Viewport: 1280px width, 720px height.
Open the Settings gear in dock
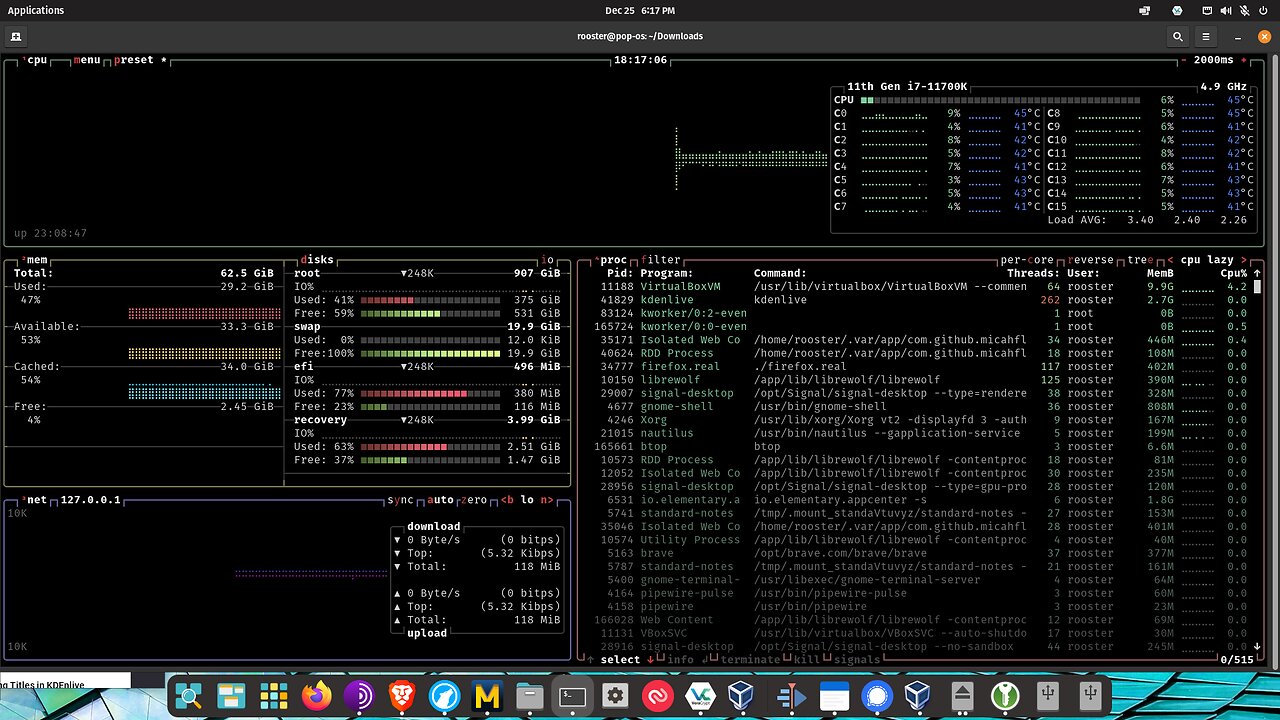(615, 696)
